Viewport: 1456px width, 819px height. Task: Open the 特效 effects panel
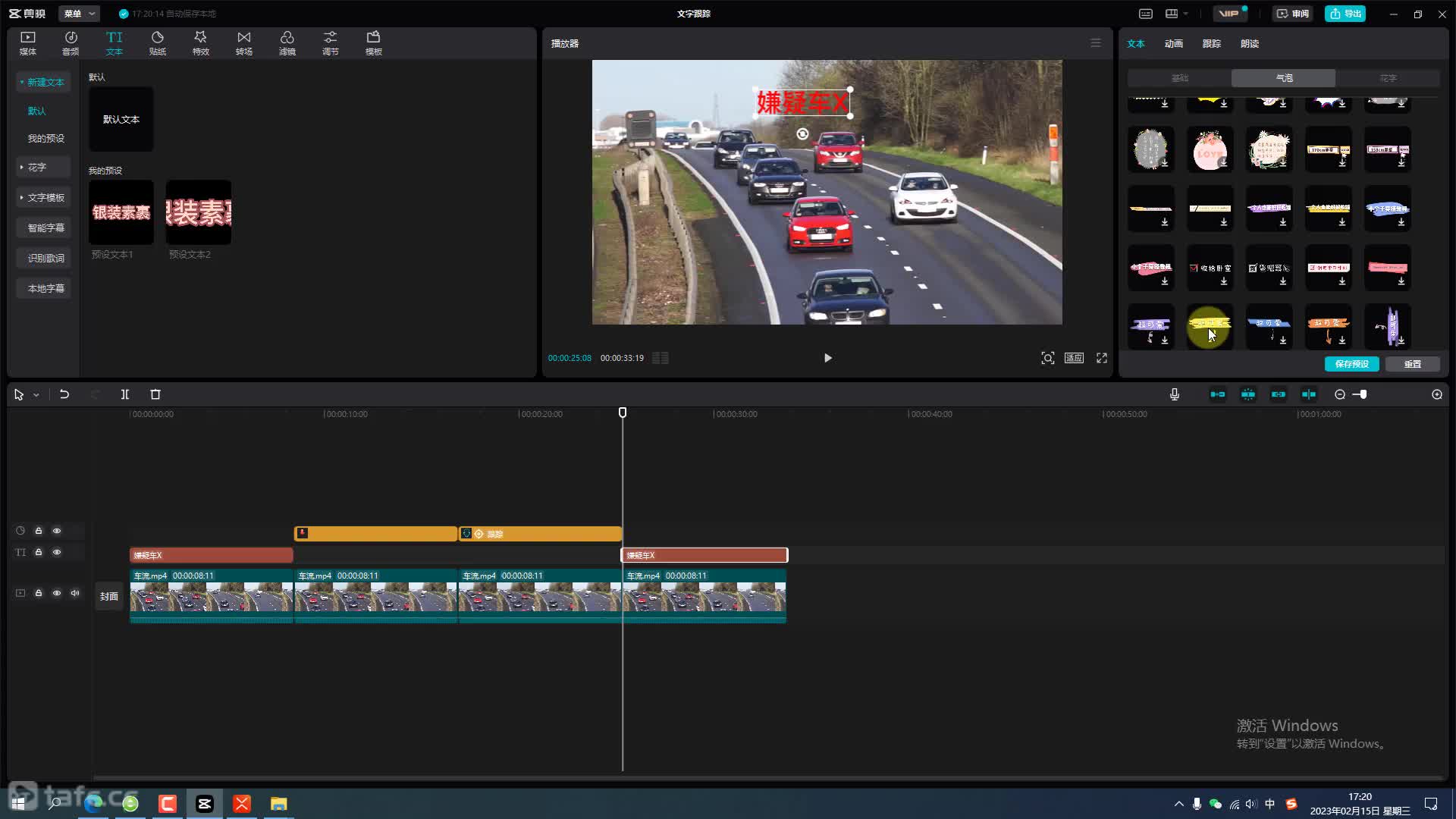click(x=201, y=43)
